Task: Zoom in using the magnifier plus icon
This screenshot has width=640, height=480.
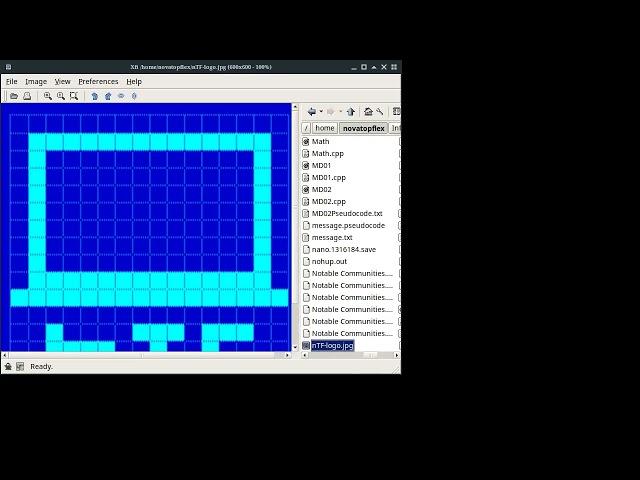Action: pos(48,96)
